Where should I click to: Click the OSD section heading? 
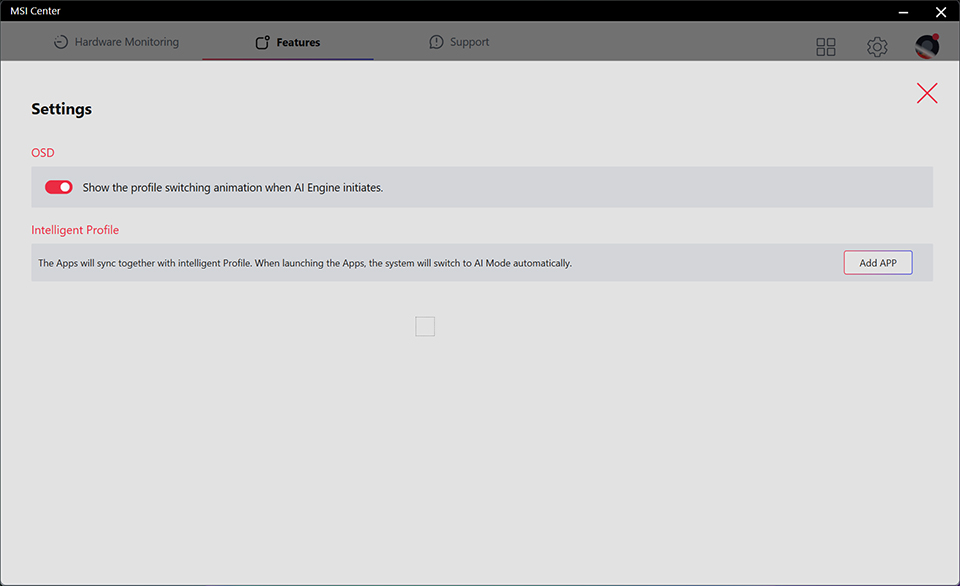click(43, 153)
